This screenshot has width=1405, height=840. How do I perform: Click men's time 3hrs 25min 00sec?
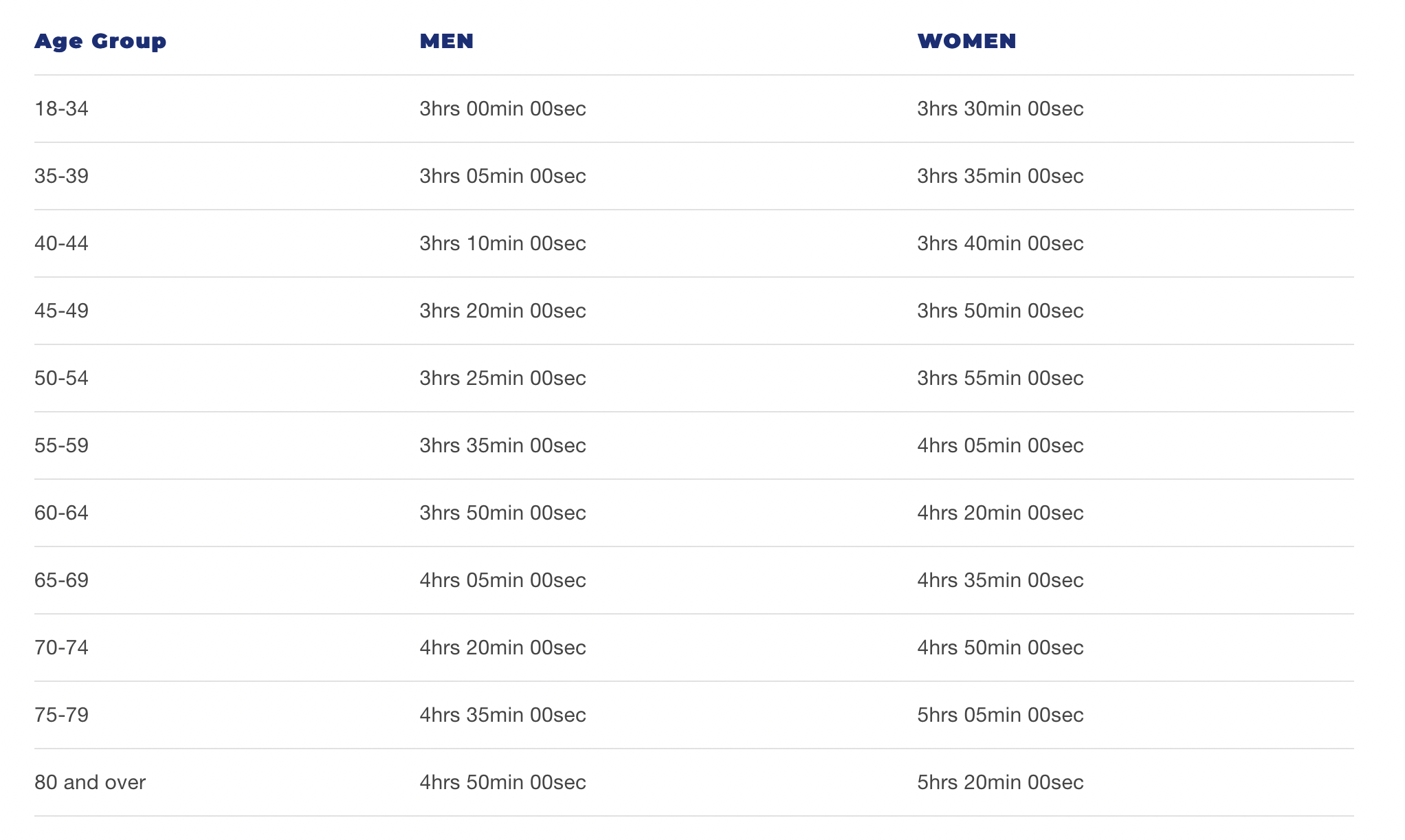click(502, 378)
